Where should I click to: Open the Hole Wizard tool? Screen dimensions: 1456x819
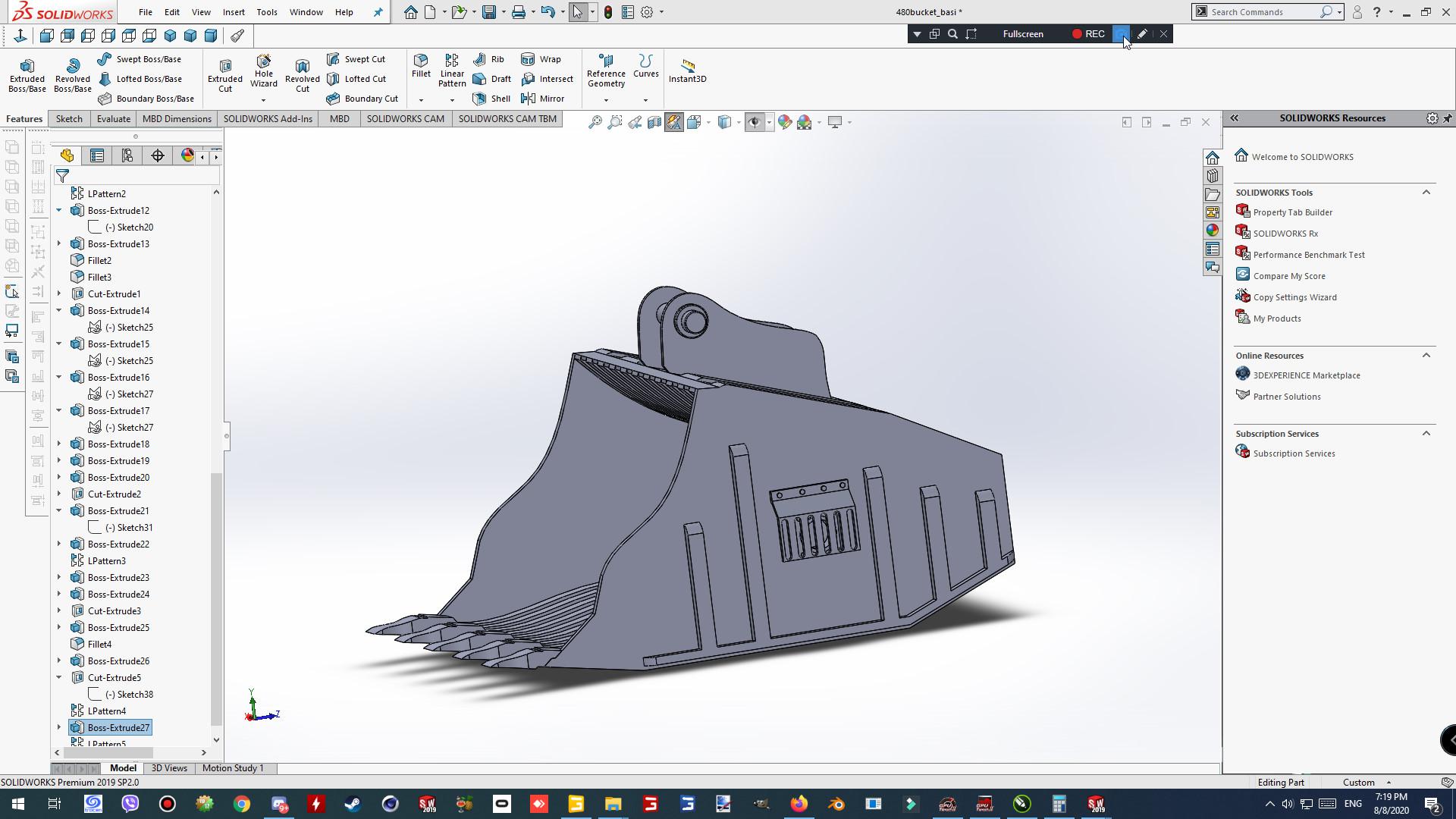263,71
